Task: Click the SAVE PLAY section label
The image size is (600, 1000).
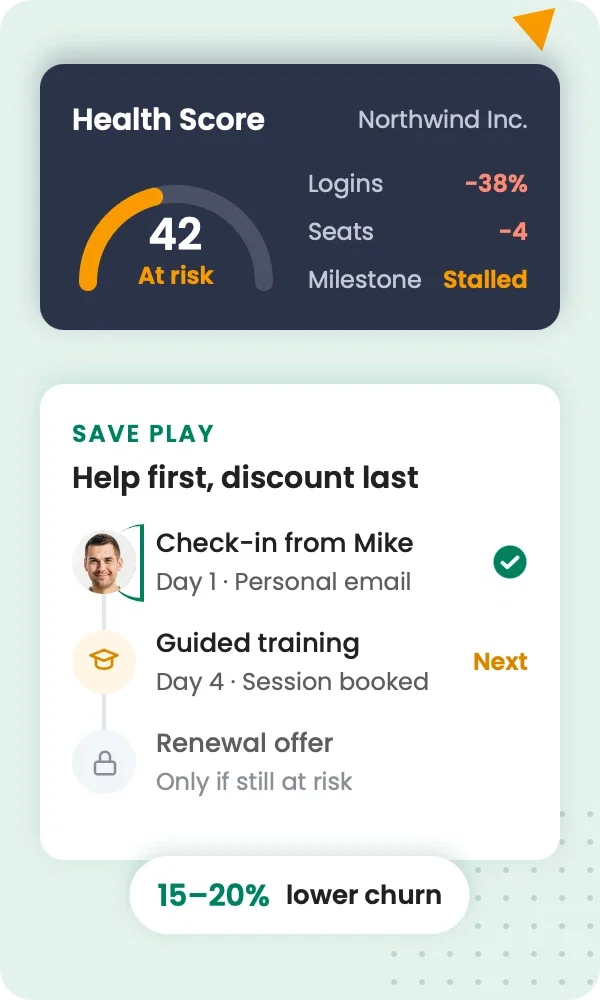Action: tap(143, 434)
